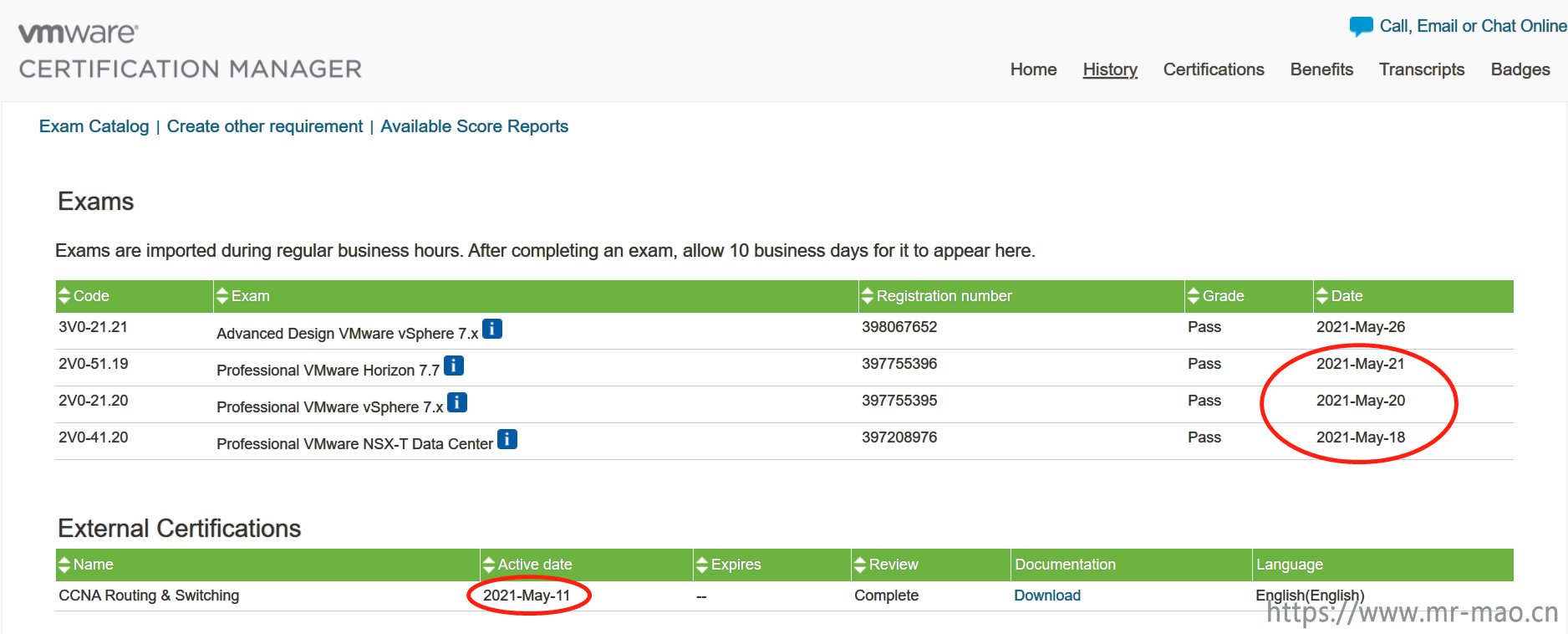The image size is (1568, 634).
Task: Click Pass grade for exam 2V0-41.20
Action: click(1204, 437)
